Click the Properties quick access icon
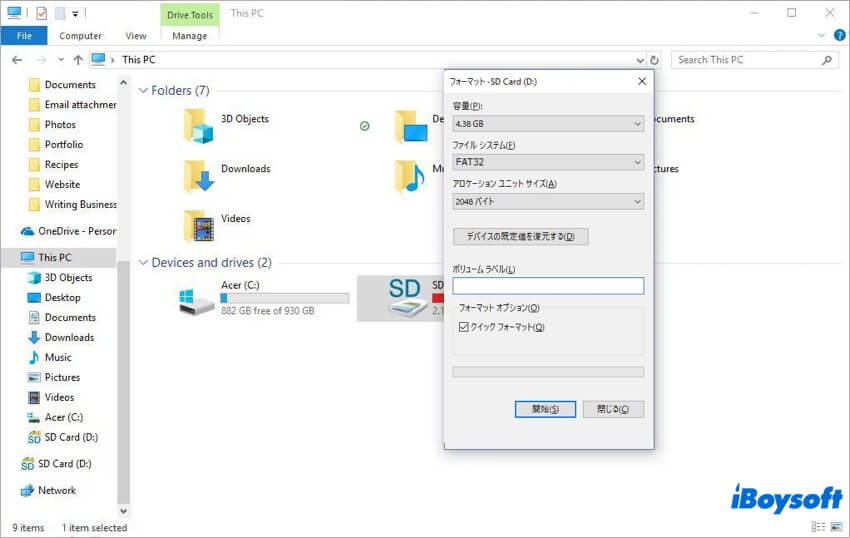 [42, 13]
